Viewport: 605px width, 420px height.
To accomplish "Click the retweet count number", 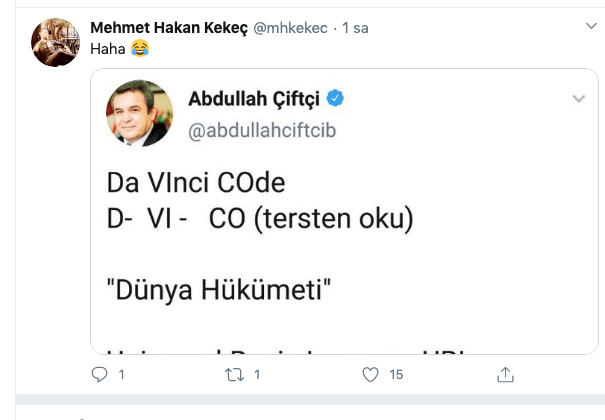I will click(257, 374).
